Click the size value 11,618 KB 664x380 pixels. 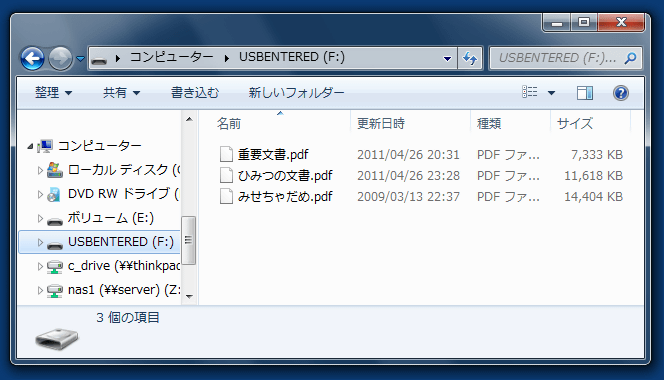[x=593, y=175]
